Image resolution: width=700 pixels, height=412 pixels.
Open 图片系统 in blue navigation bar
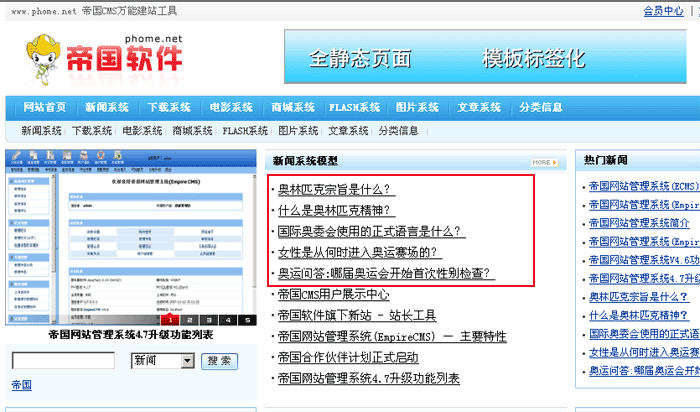pyautogui.click(x=417, y=107)
